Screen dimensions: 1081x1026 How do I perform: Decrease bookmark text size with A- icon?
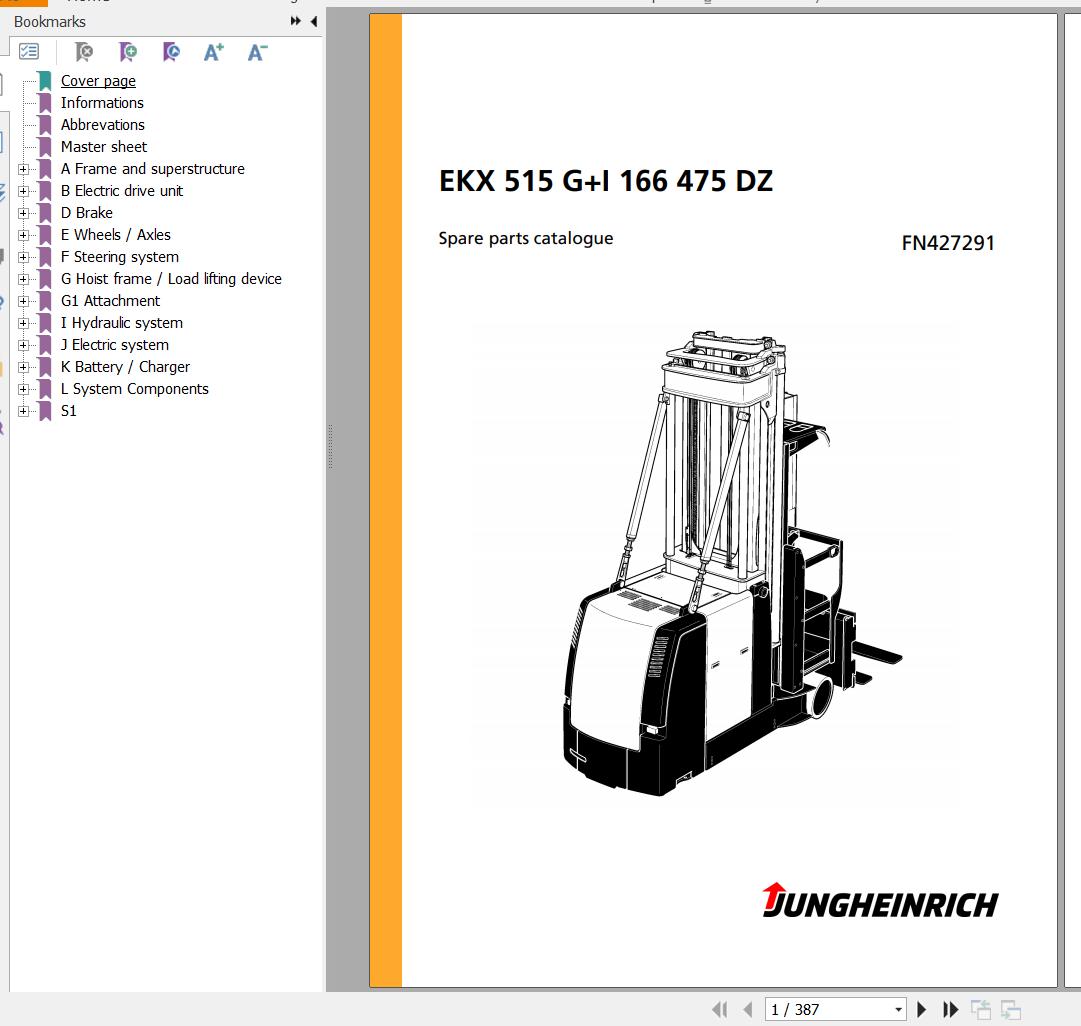(x=257, y=52)
